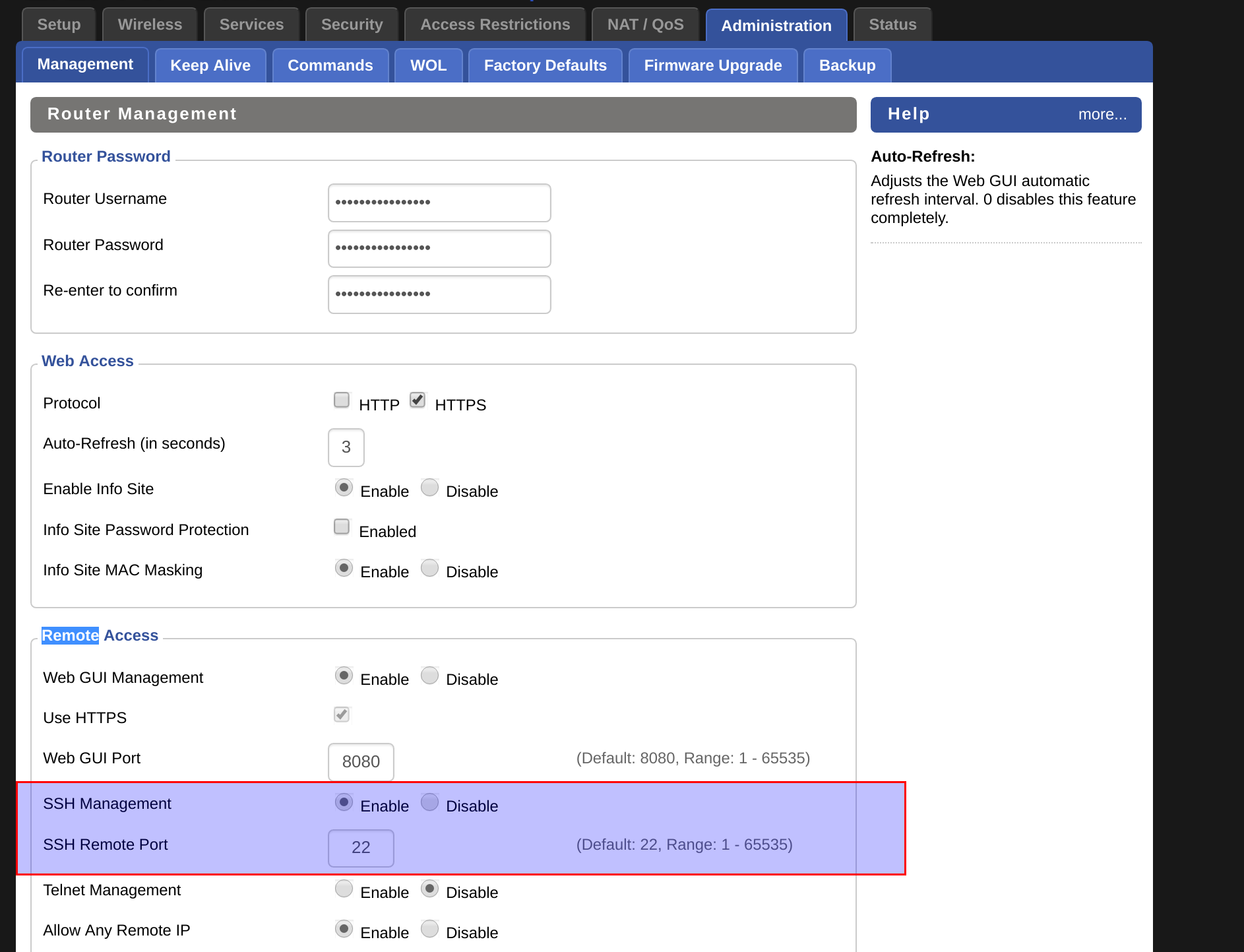Screen dimensions: 1244x952
Task: Focus the Router Password field
Action: pos(439,248)
